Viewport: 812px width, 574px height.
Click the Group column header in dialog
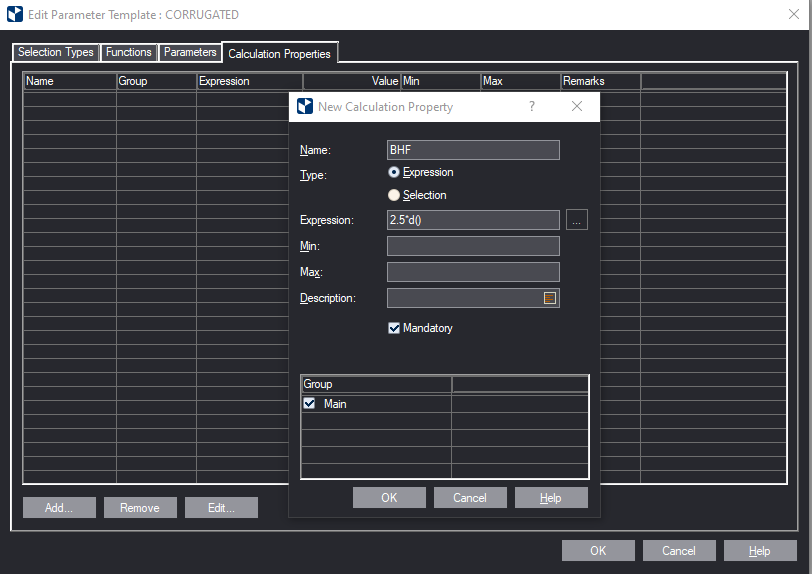point(376,384)
